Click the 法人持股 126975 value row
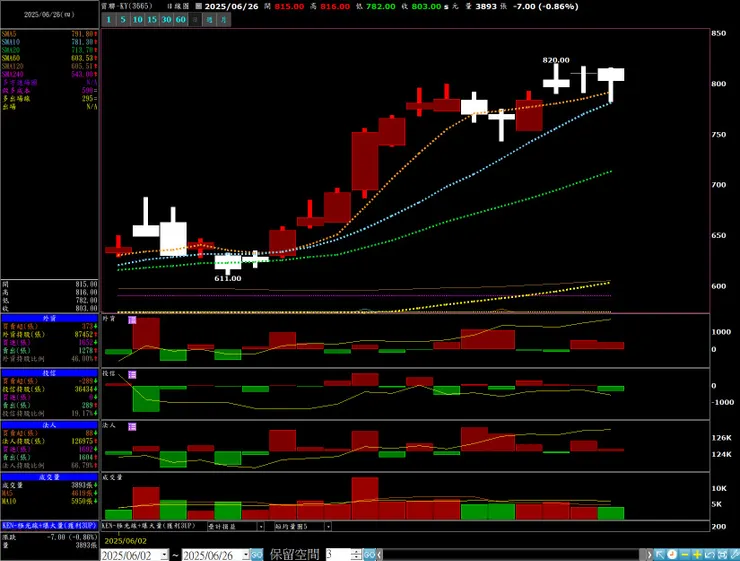 click(x=50, y=441)
